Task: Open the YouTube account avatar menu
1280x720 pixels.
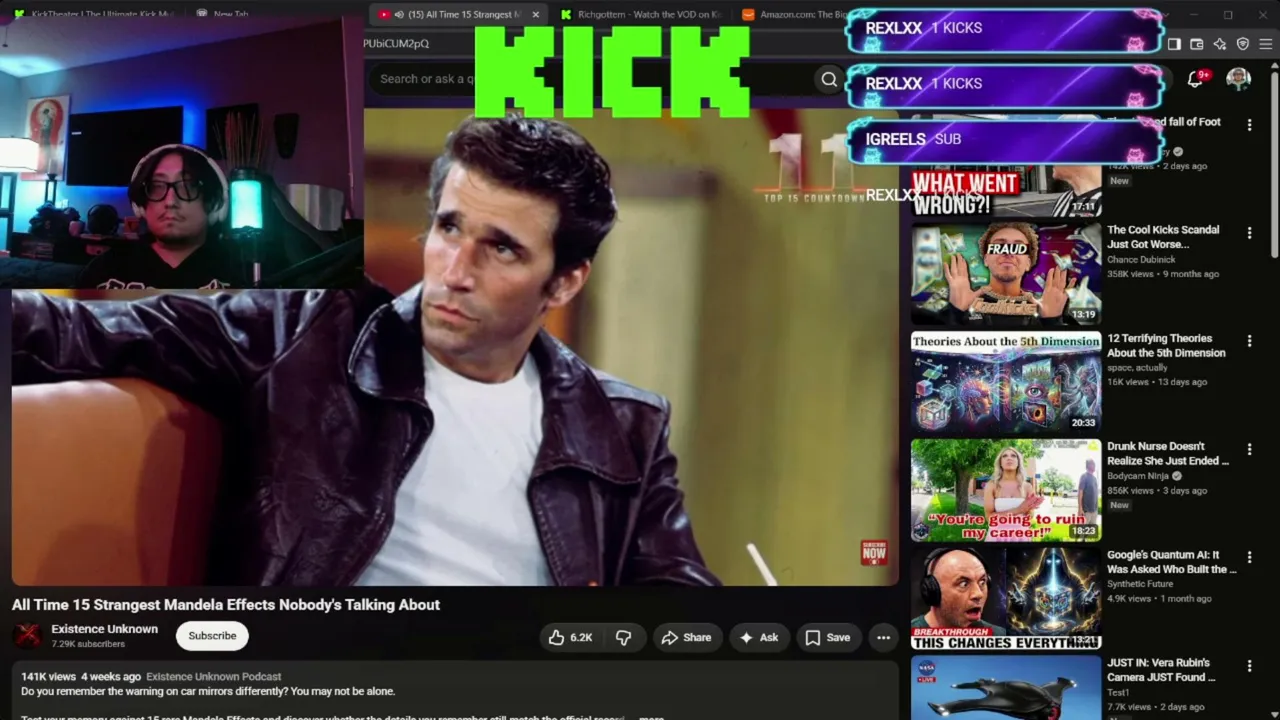Action: pyautogui.click(x=1238, y=79)
